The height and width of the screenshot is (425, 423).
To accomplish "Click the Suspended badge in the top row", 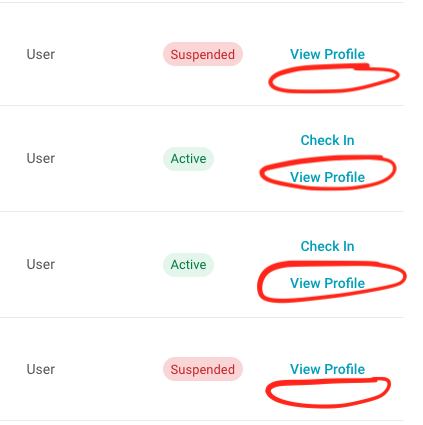I will 203,54.
